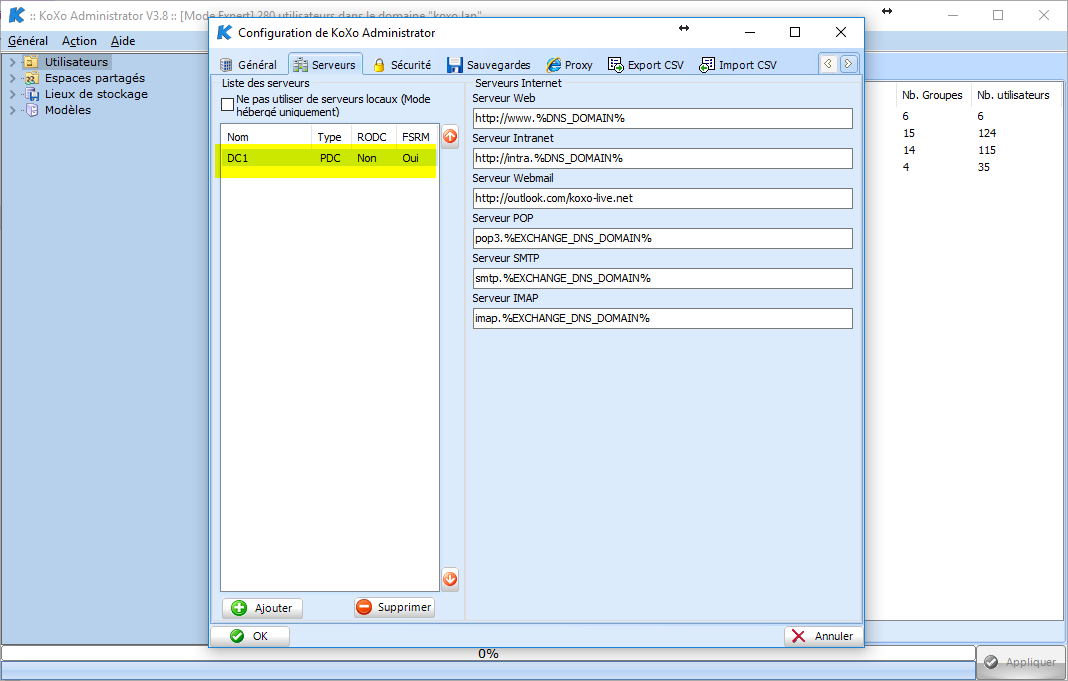The width and height of the screenshot is (1068, 681).
Task: Click the Serveur POP input field
Action: 663,238
